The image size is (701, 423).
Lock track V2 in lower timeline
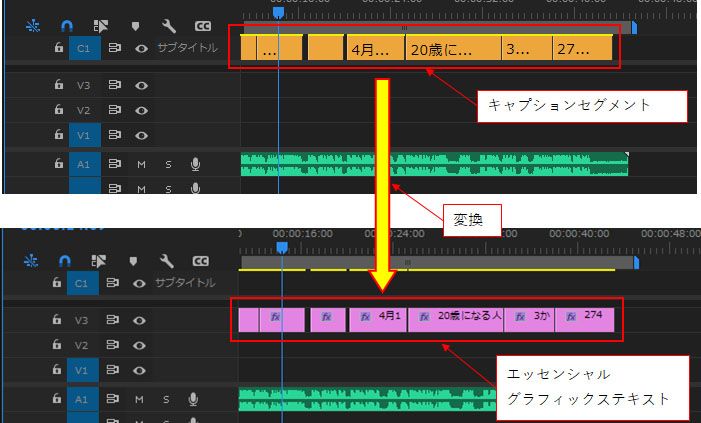(56, 344)
